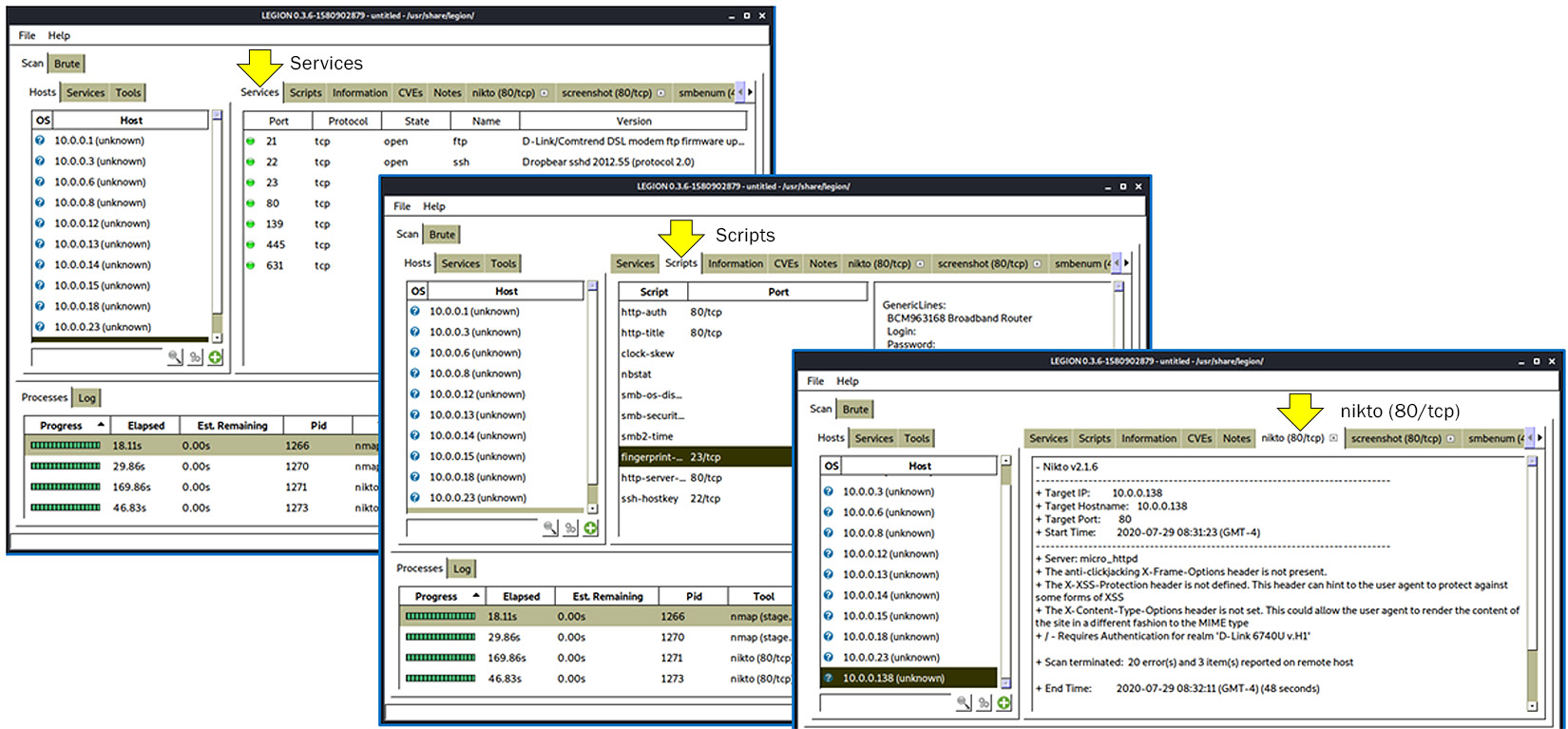
Task: Click the magnifier search icon in the back window
Action: (175, 357)
